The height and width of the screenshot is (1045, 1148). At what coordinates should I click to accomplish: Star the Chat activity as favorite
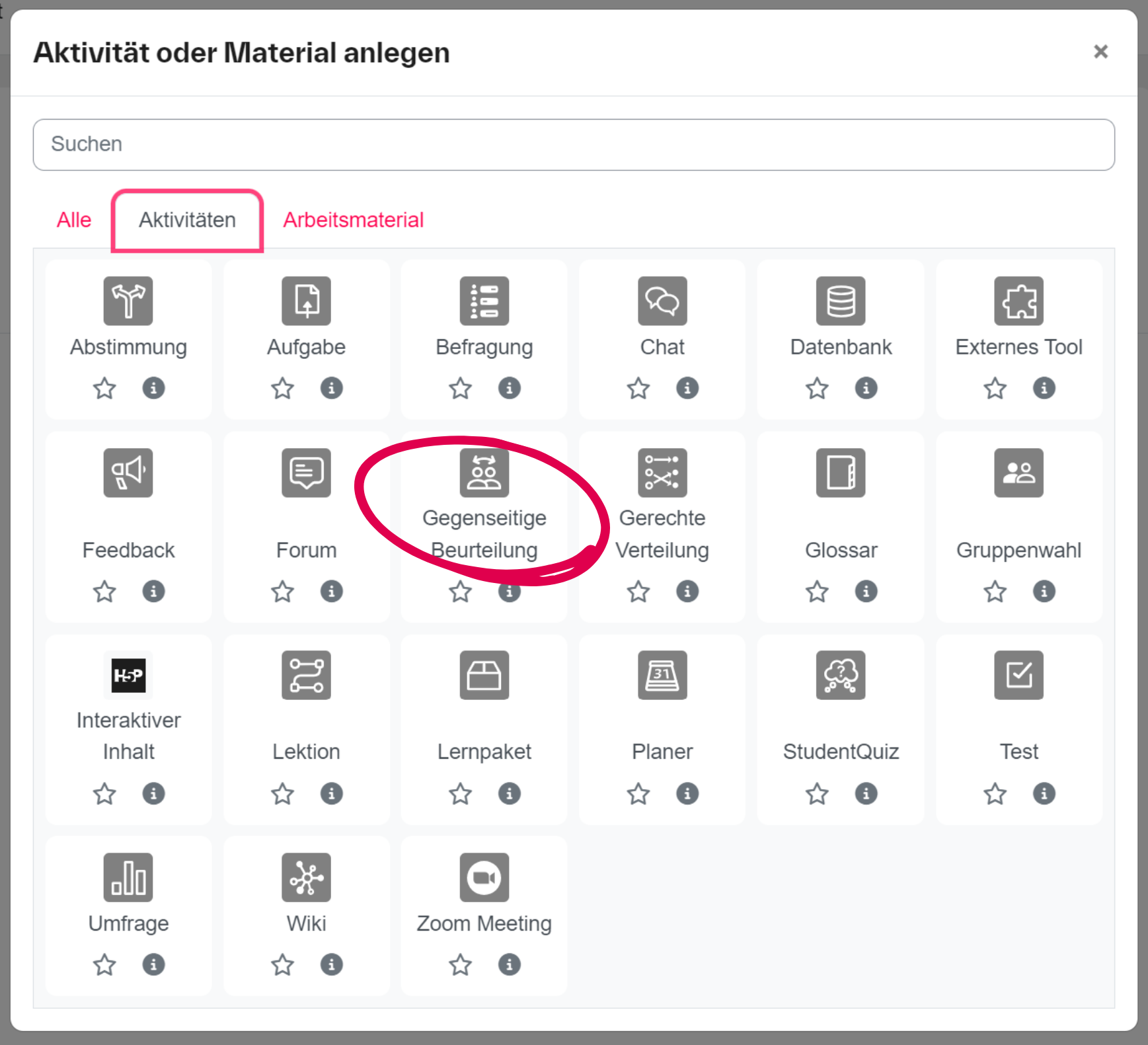coord(638,388)
